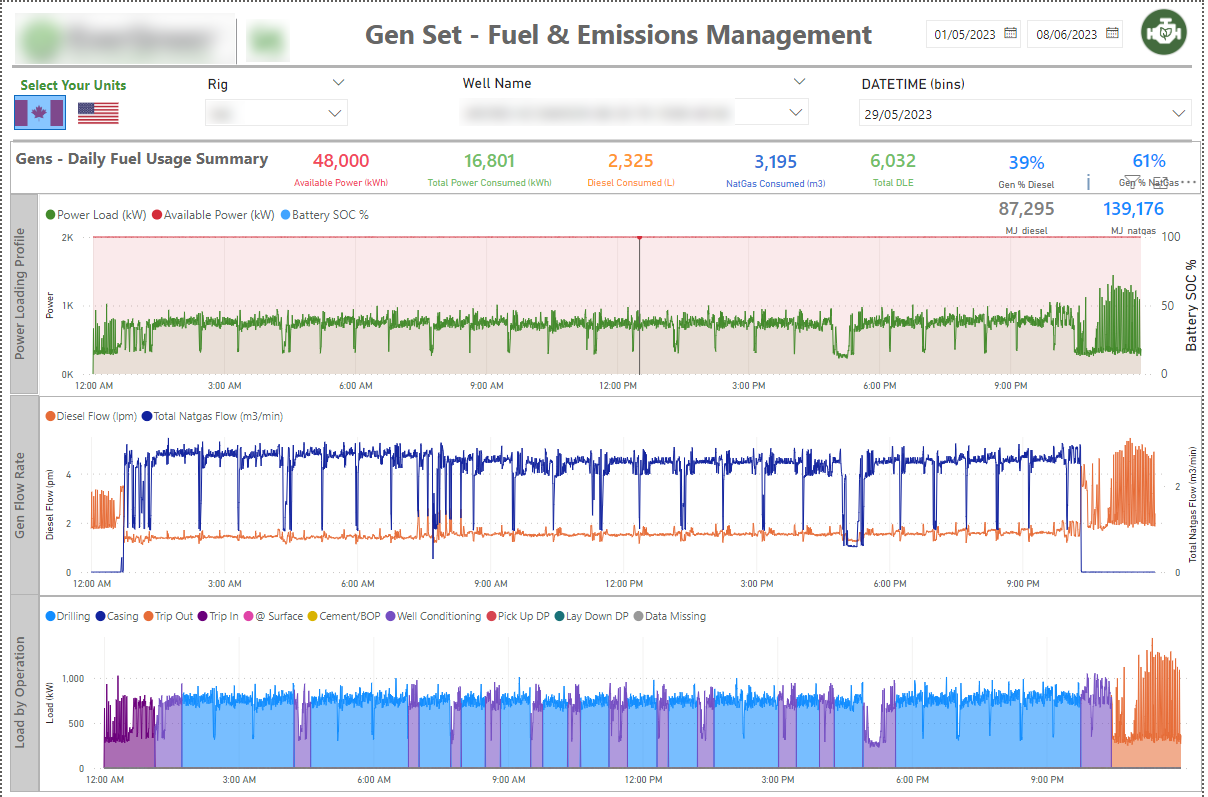
Task: Toggle the Trip In legend item
Action: click(x=218, y=617)
